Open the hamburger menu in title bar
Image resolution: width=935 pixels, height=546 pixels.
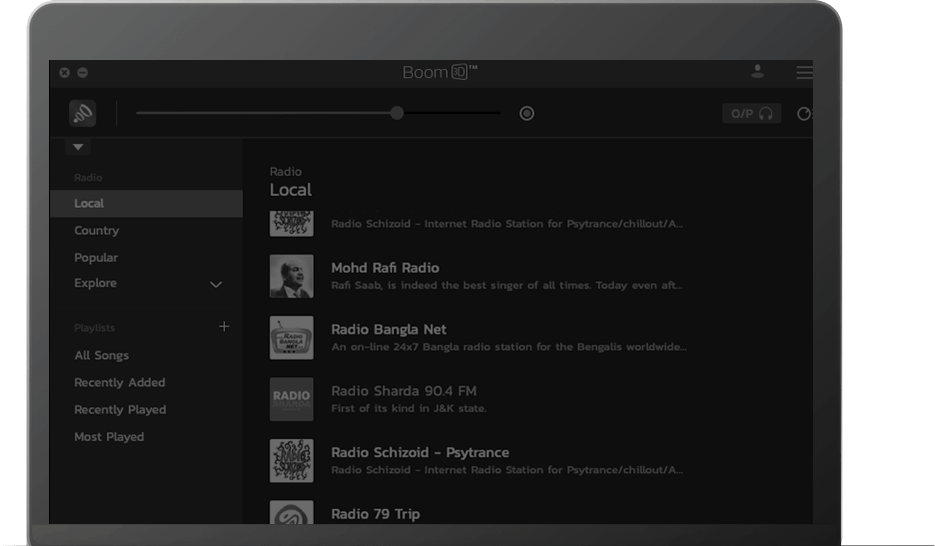[x=804, y=72]
